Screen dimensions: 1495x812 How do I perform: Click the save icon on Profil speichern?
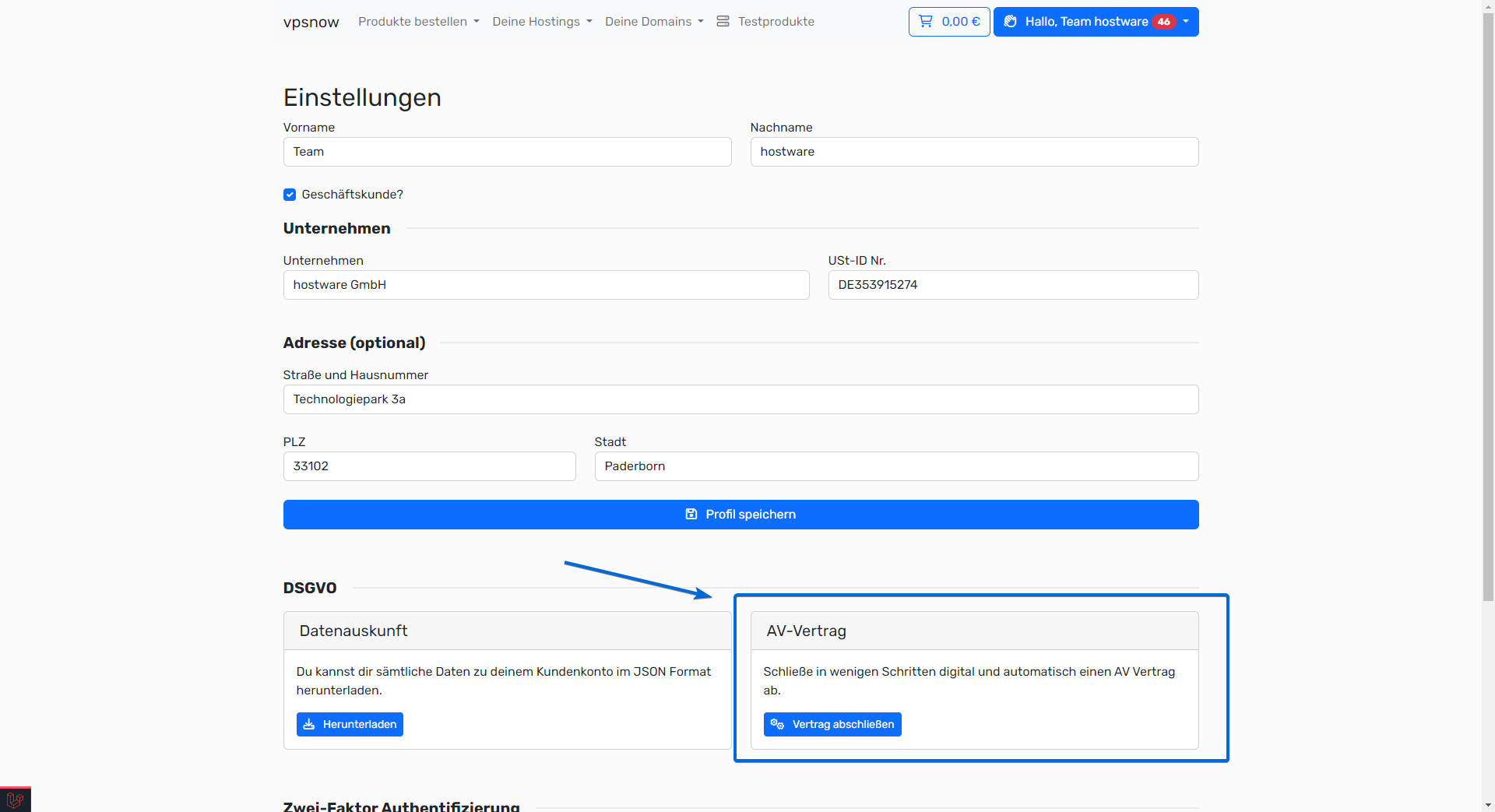point(691,515)
